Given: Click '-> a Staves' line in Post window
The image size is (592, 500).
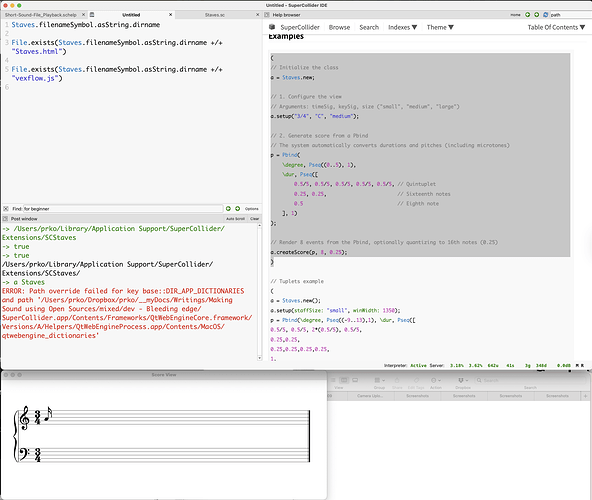Looking at the screenshot, I should click(23, 282).
